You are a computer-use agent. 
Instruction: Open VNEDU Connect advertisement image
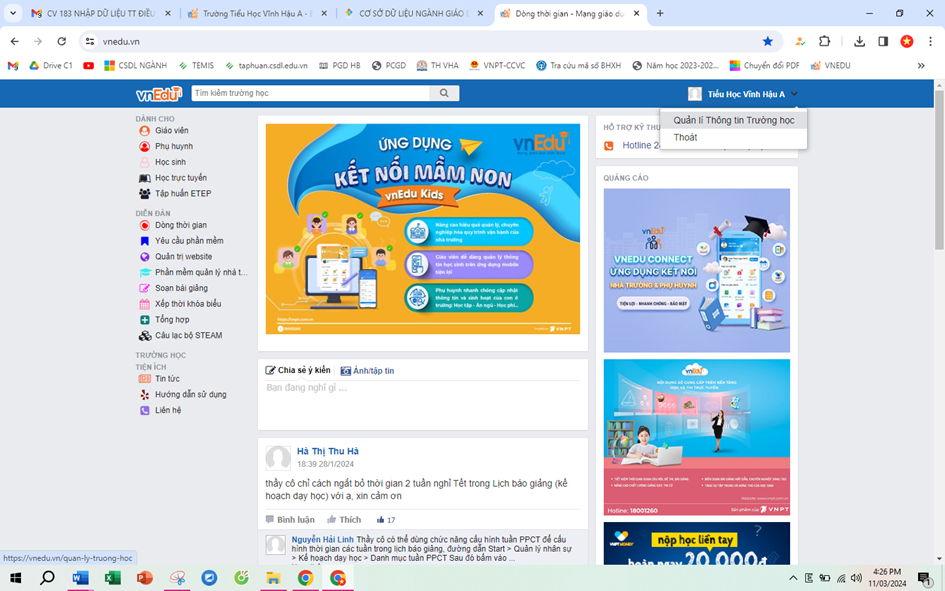[697, 270]
